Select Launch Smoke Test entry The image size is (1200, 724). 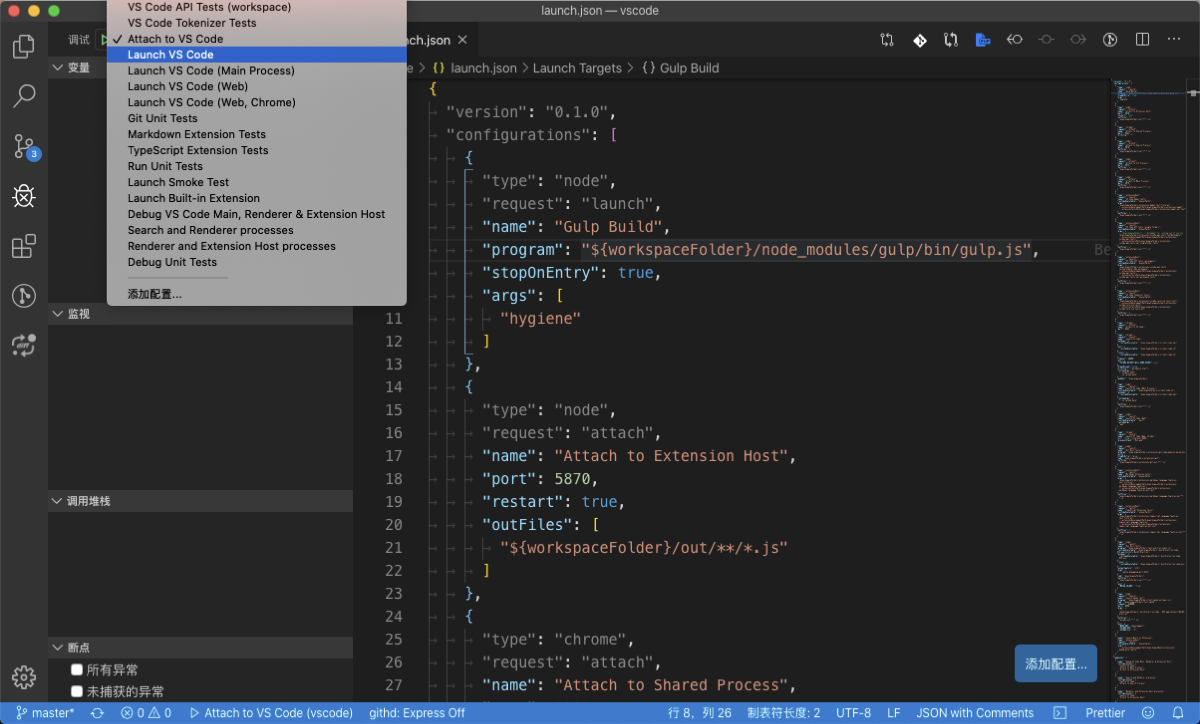click(x=257, y=182)
